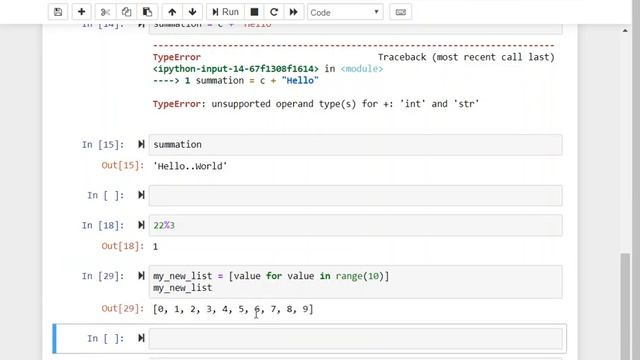This screenshot has height=360, width=640.
Task: Move selected cell up arrow
Action: point(172,12)
